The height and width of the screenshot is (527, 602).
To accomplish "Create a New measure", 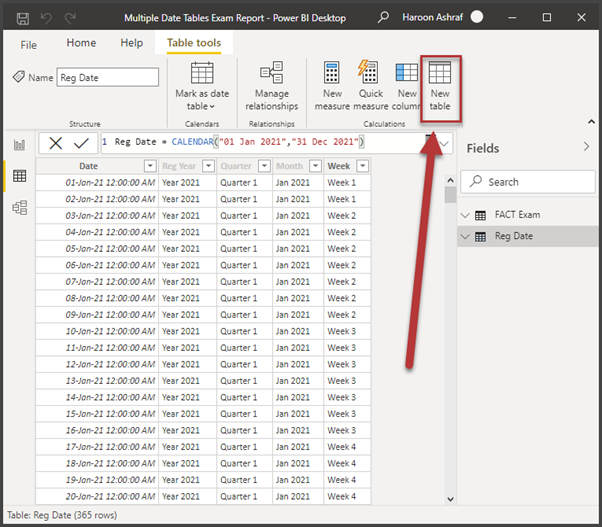I will 332,86.
